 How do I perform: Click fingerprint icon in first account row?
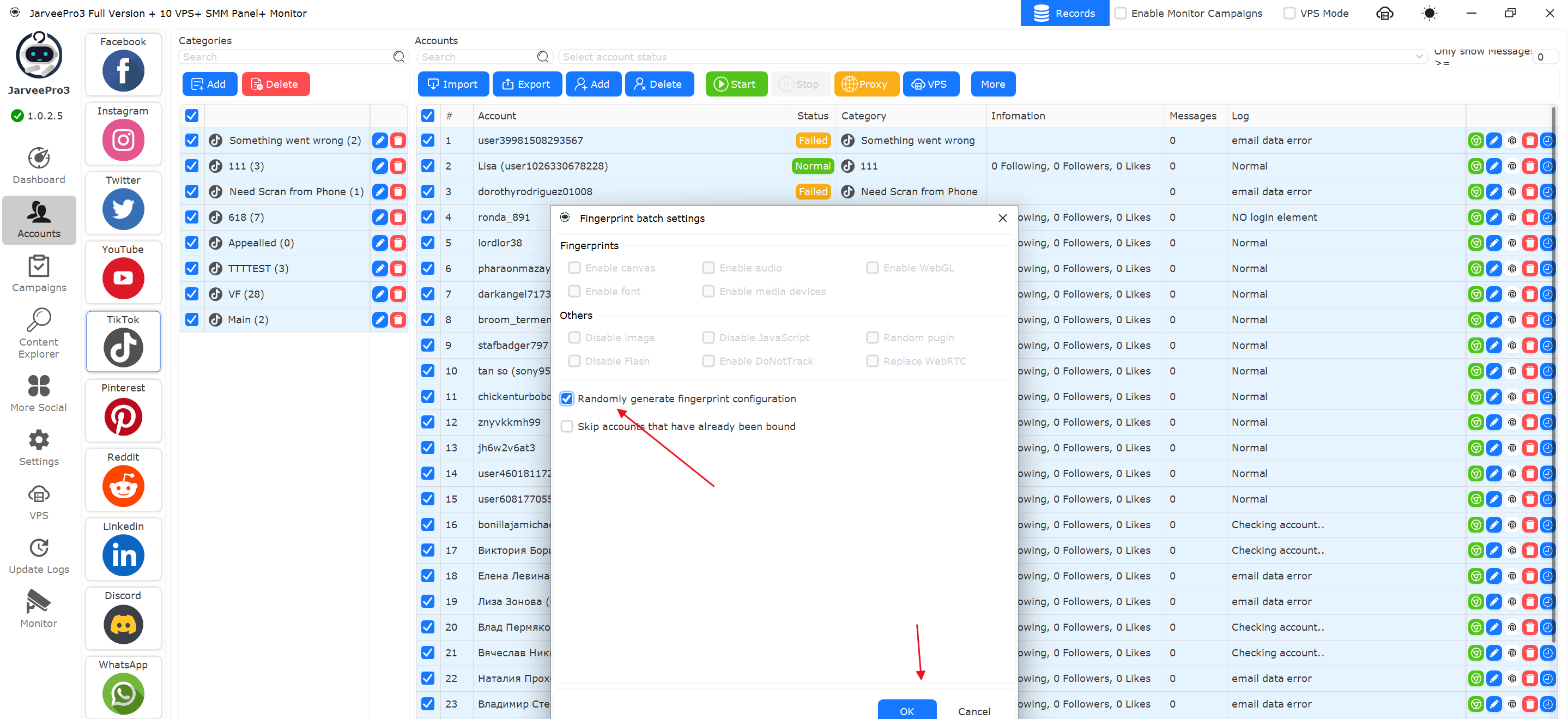pyautogui.click(x=1512, y=141)
